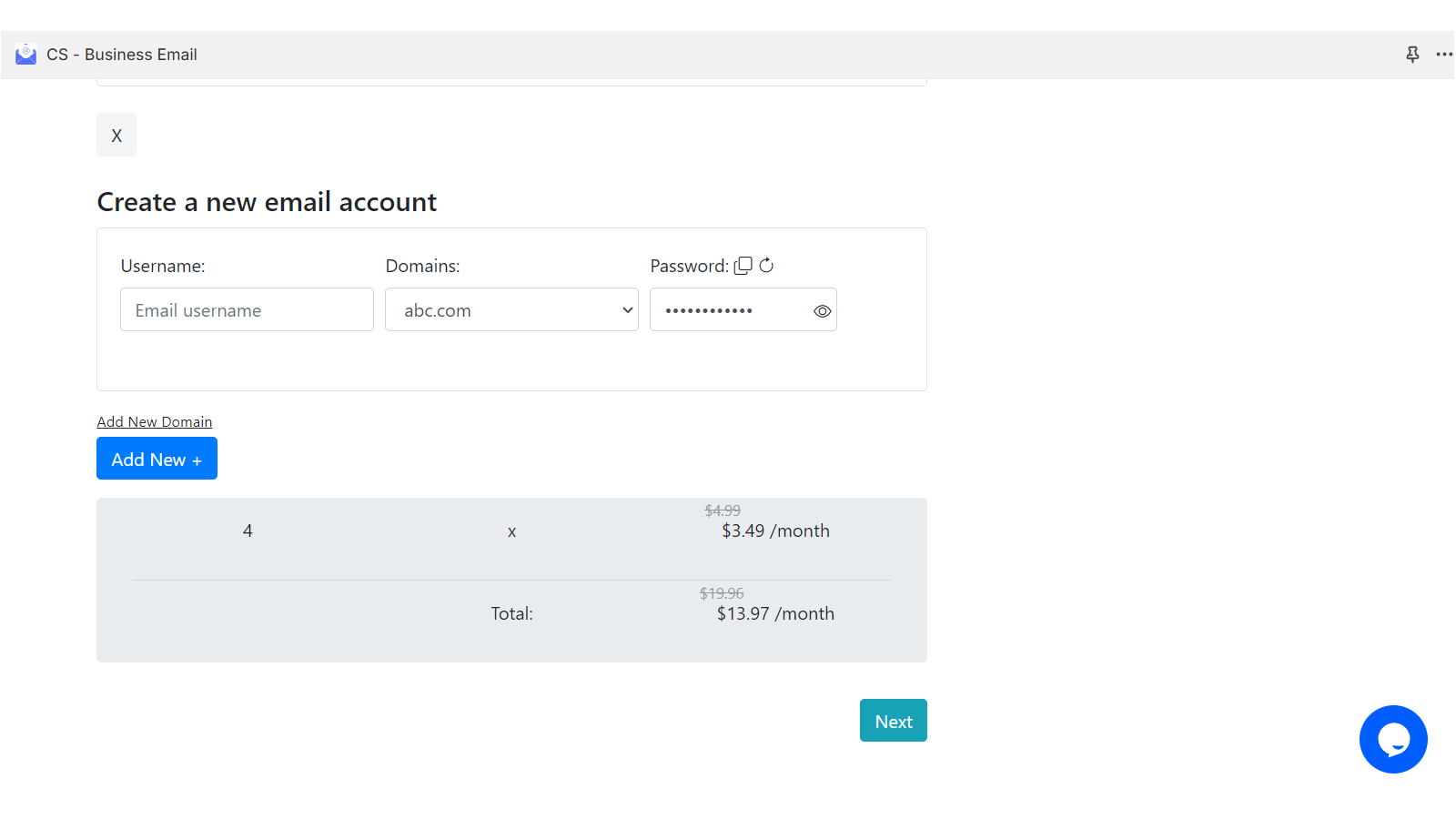Copy the generated password to clipboard

[743, 266]
